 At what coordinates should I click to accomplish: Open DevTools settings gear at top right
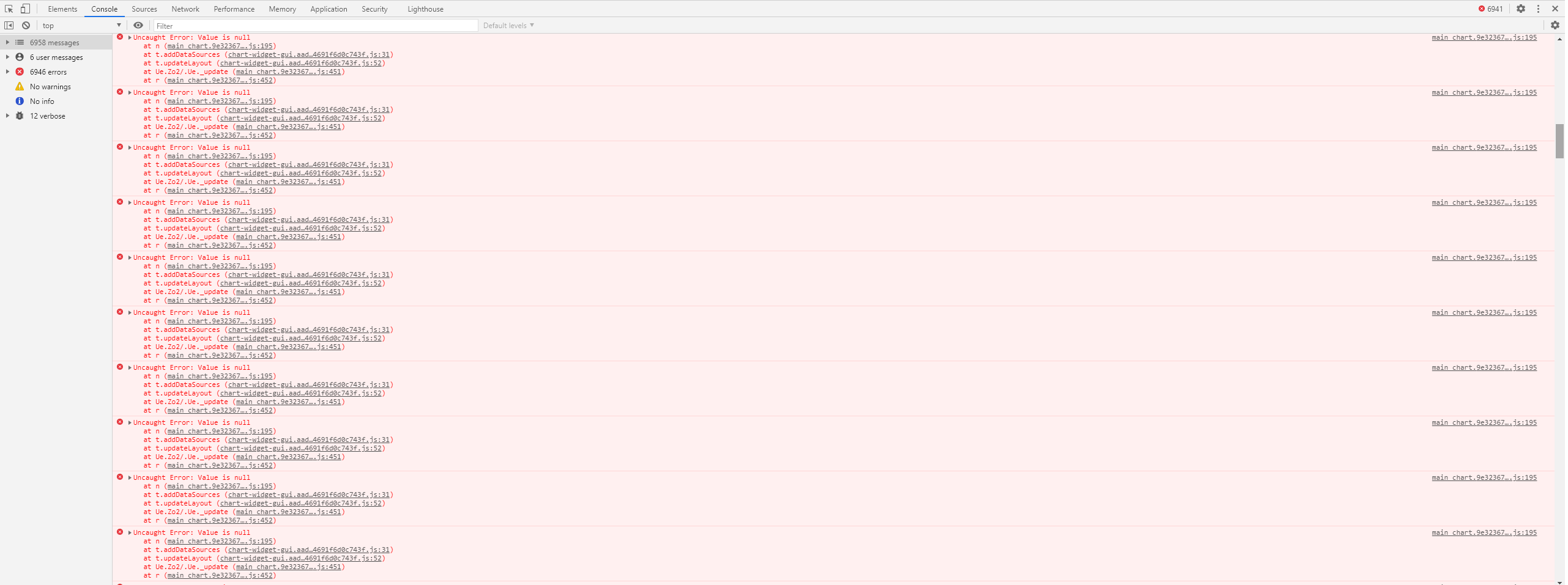pos(1520,9)
